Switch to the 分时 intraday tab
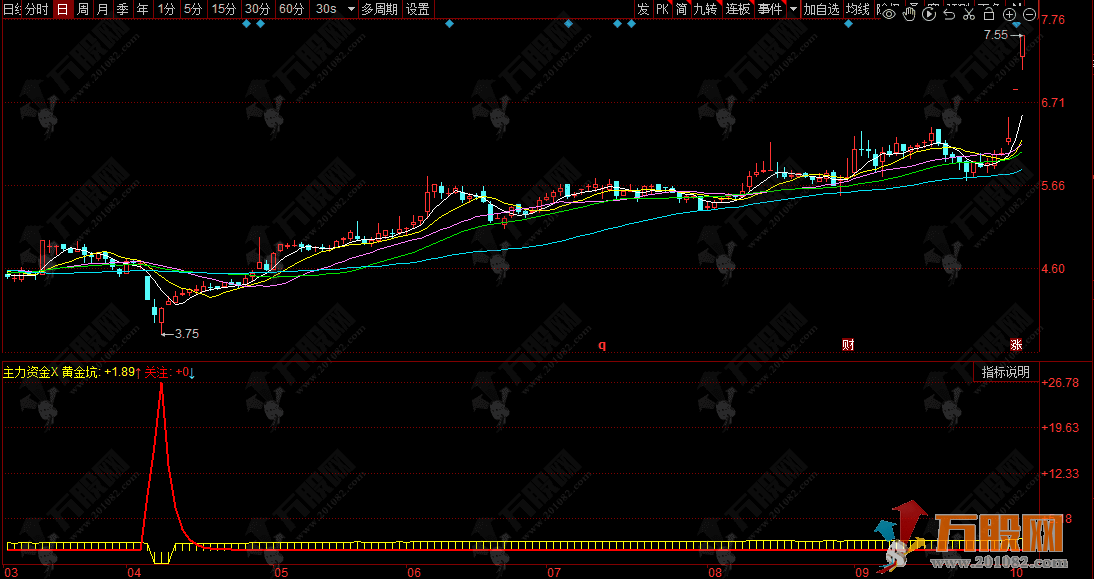This screenshot has height=579, width=1094. [x=37, y=9]
